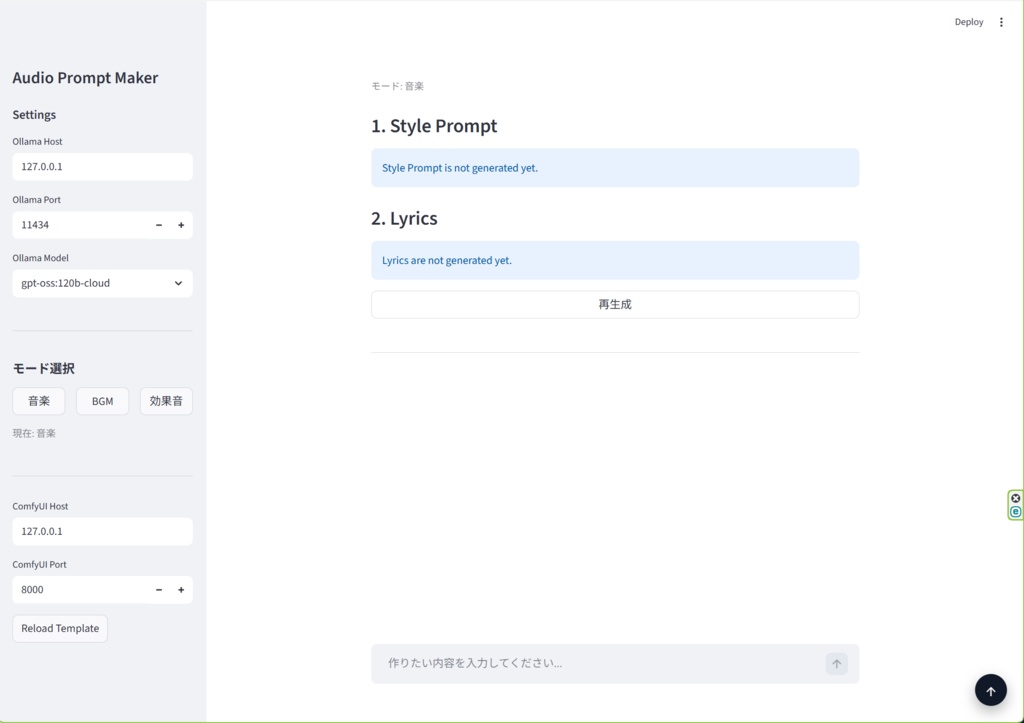Click the X icon on the right edge overlay
1024x723 pixels.
point(1015,497)
